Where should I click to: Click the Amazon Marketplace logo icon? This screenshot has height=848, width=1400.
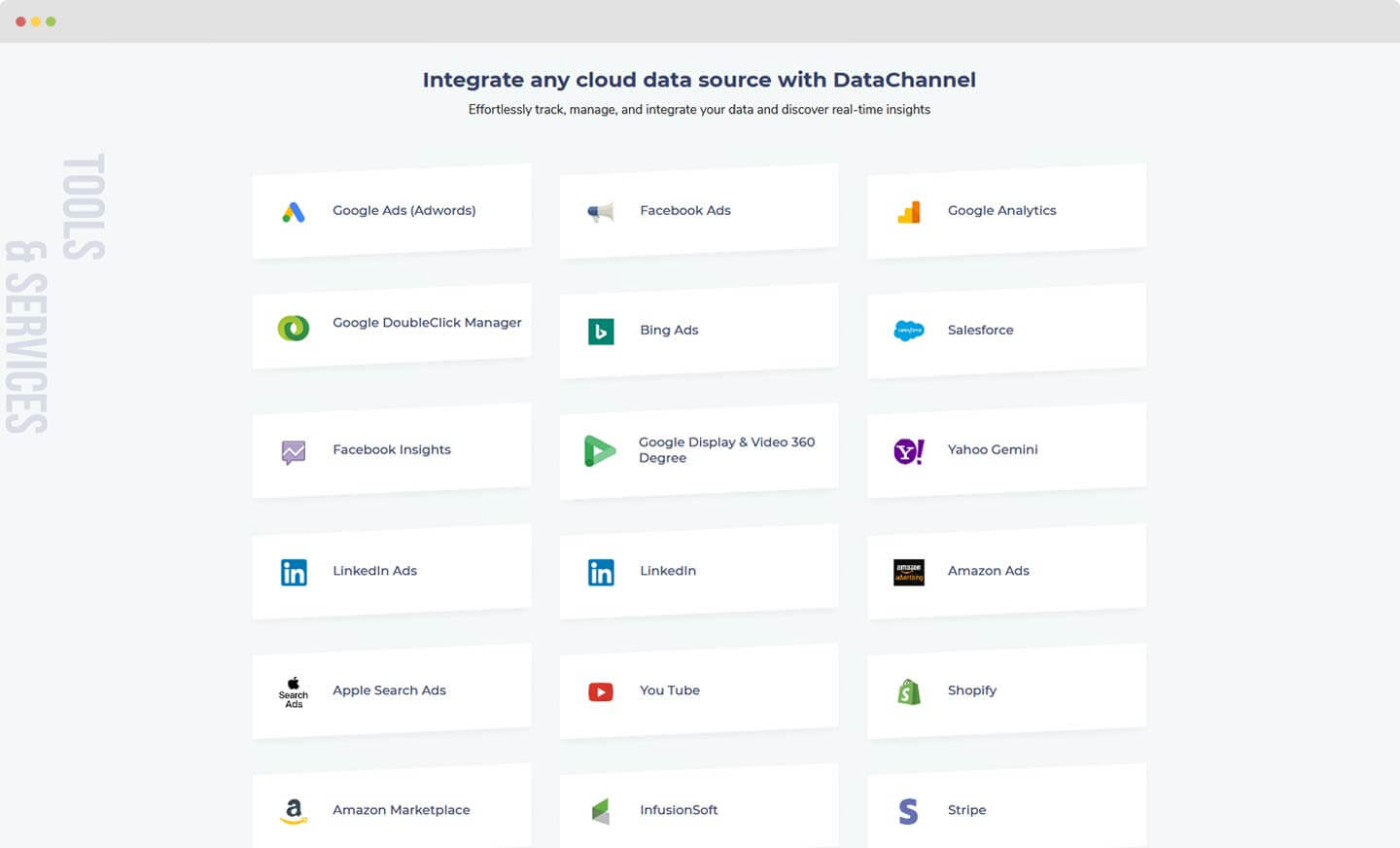[294, 811]
